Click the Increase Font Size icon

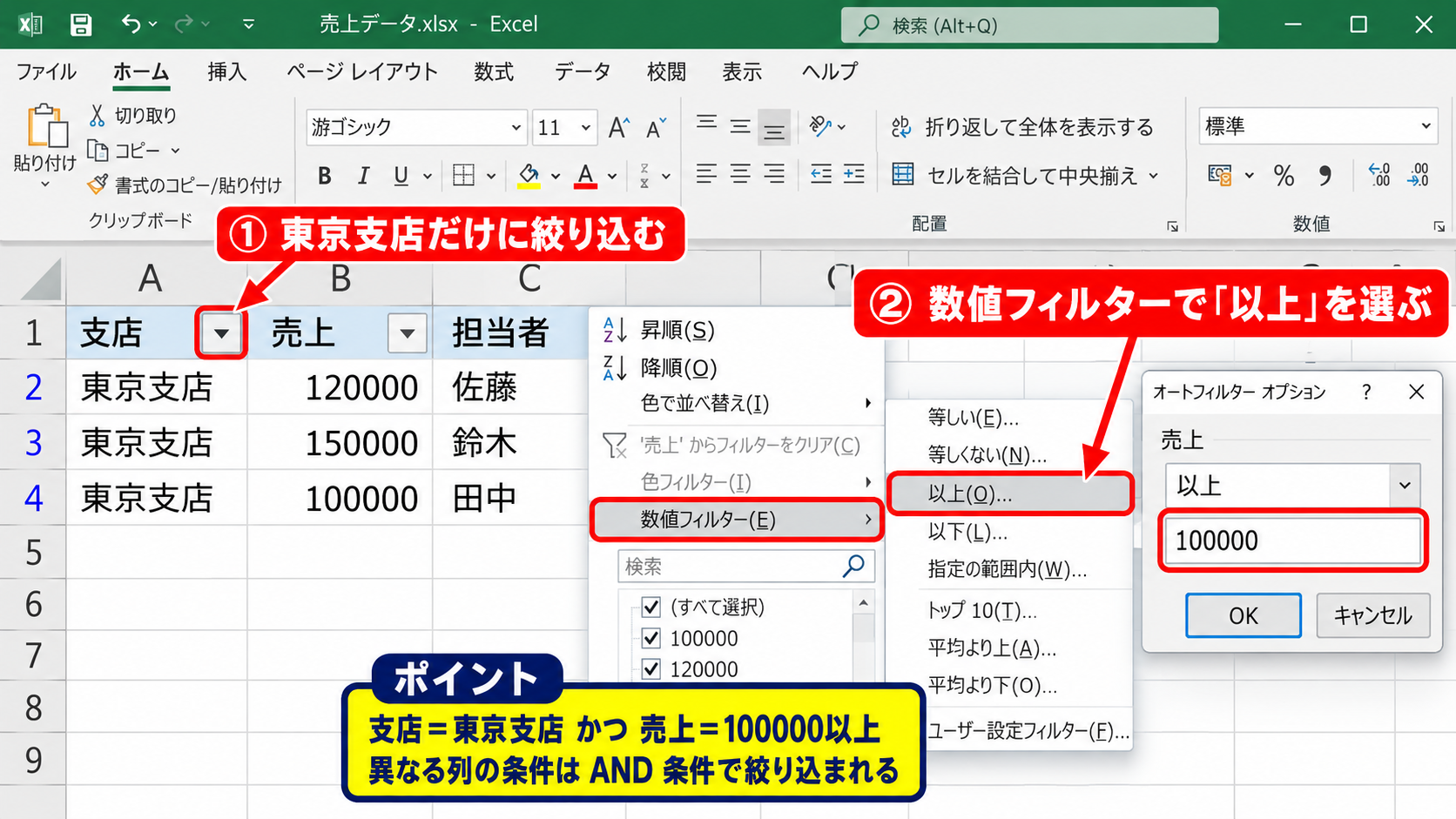click(618, 128)
